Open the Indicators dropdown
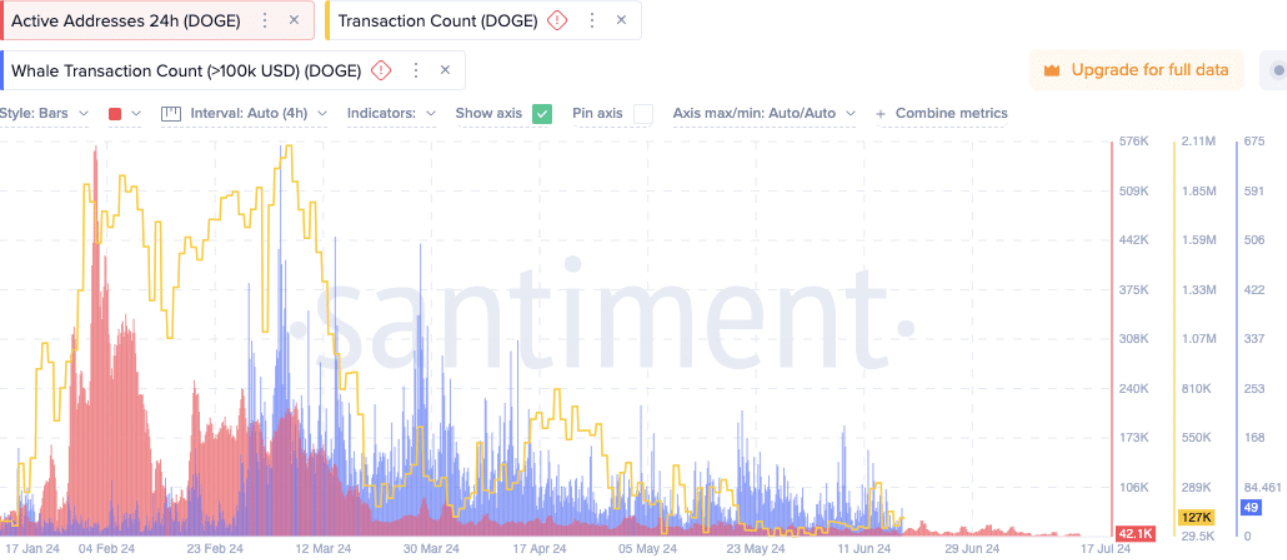This screenshot has height=560, width=1287. (x=391, y=113)
